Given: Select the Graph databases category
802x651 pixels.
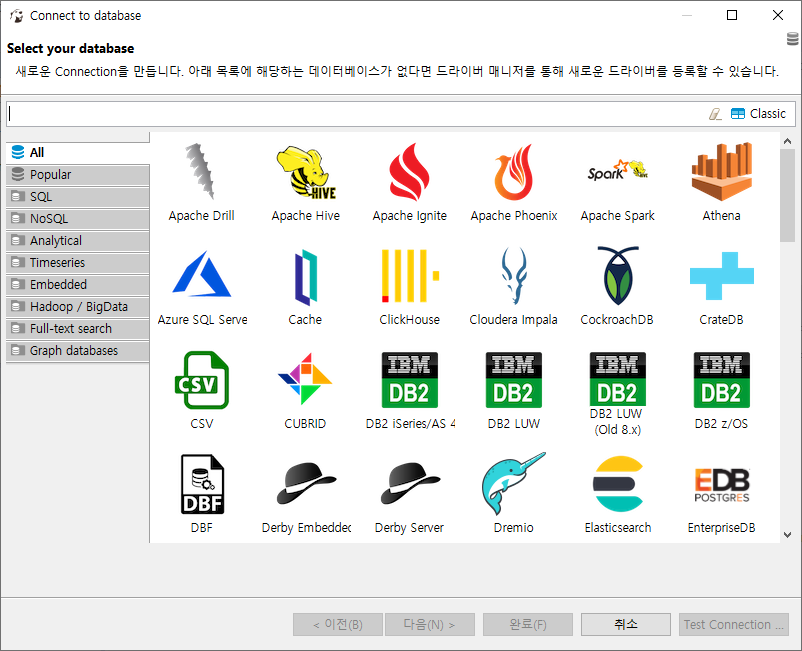Looking at the screenshot, I should pos(78,350).
